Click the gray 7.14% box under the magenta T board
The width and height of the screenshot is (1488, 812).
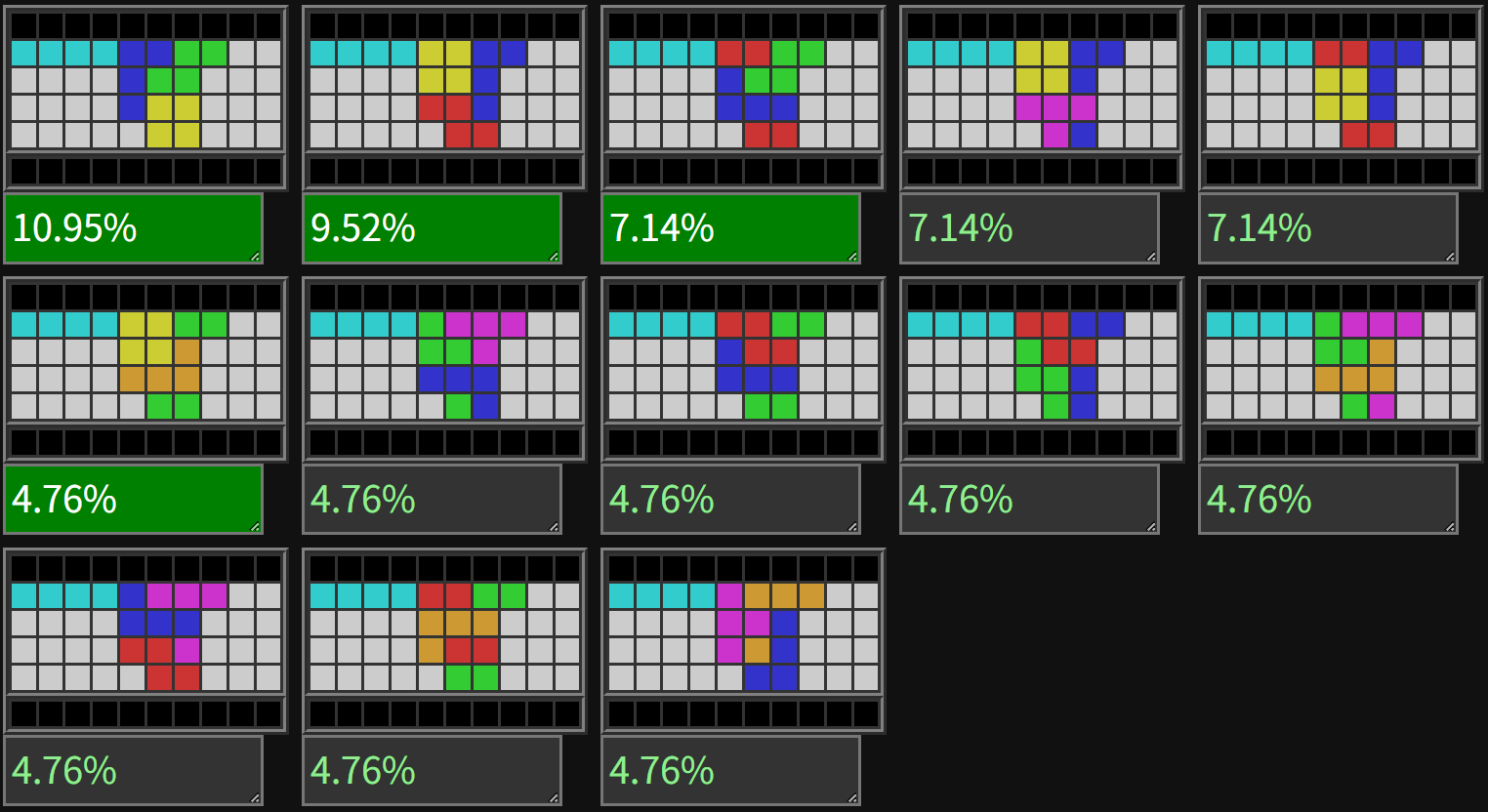(1030, 228)
